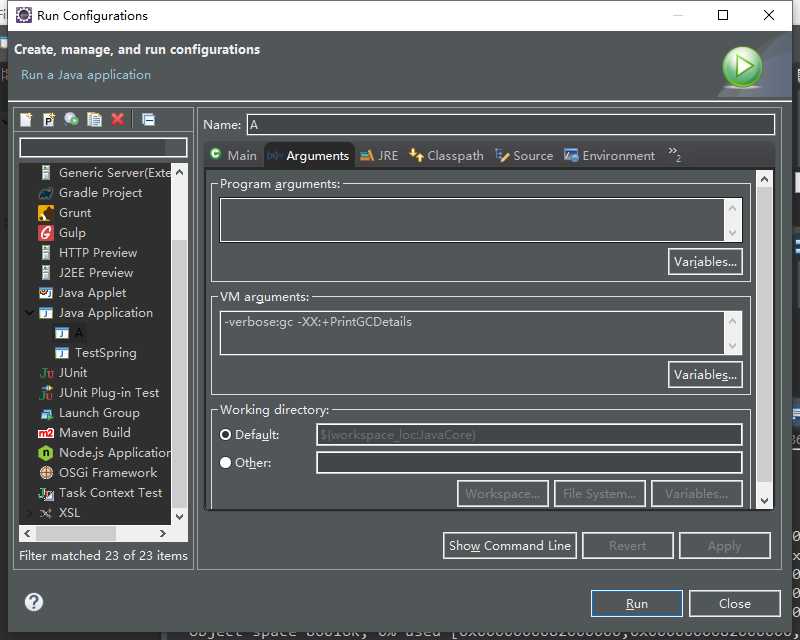The width and height of the screenshot is (800, 640).
Task: Open the JRE tab
Action: tap(379, 155)
